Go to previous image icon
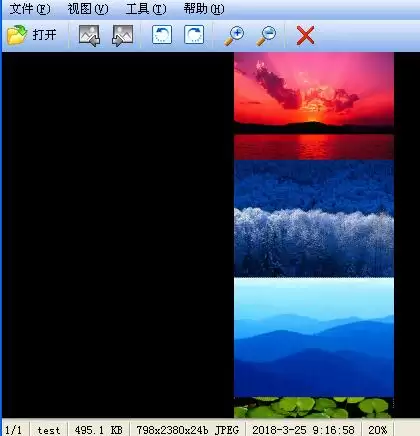 click(89, 35)
